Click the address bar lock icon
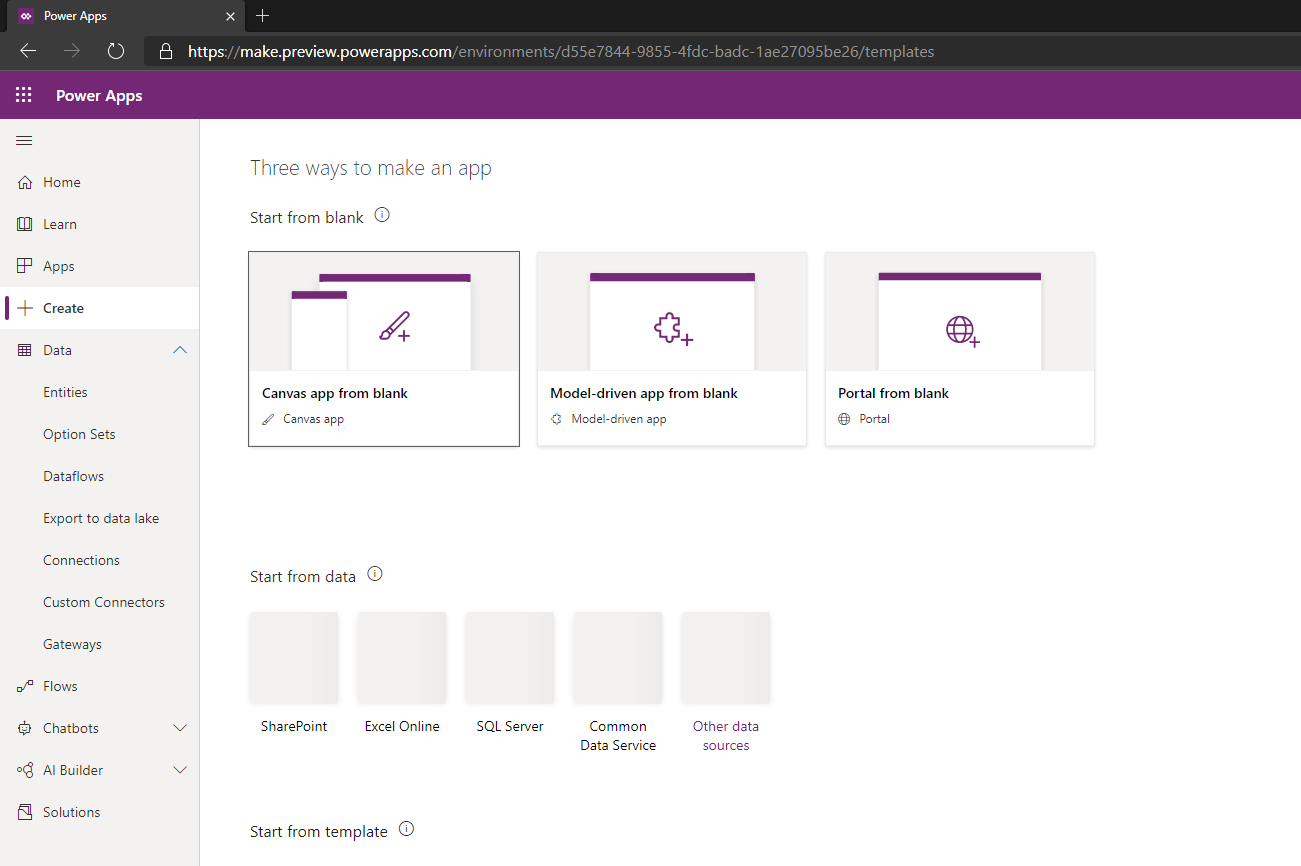This screenshot has height=866, width=1301. click(x=167, y=51)
